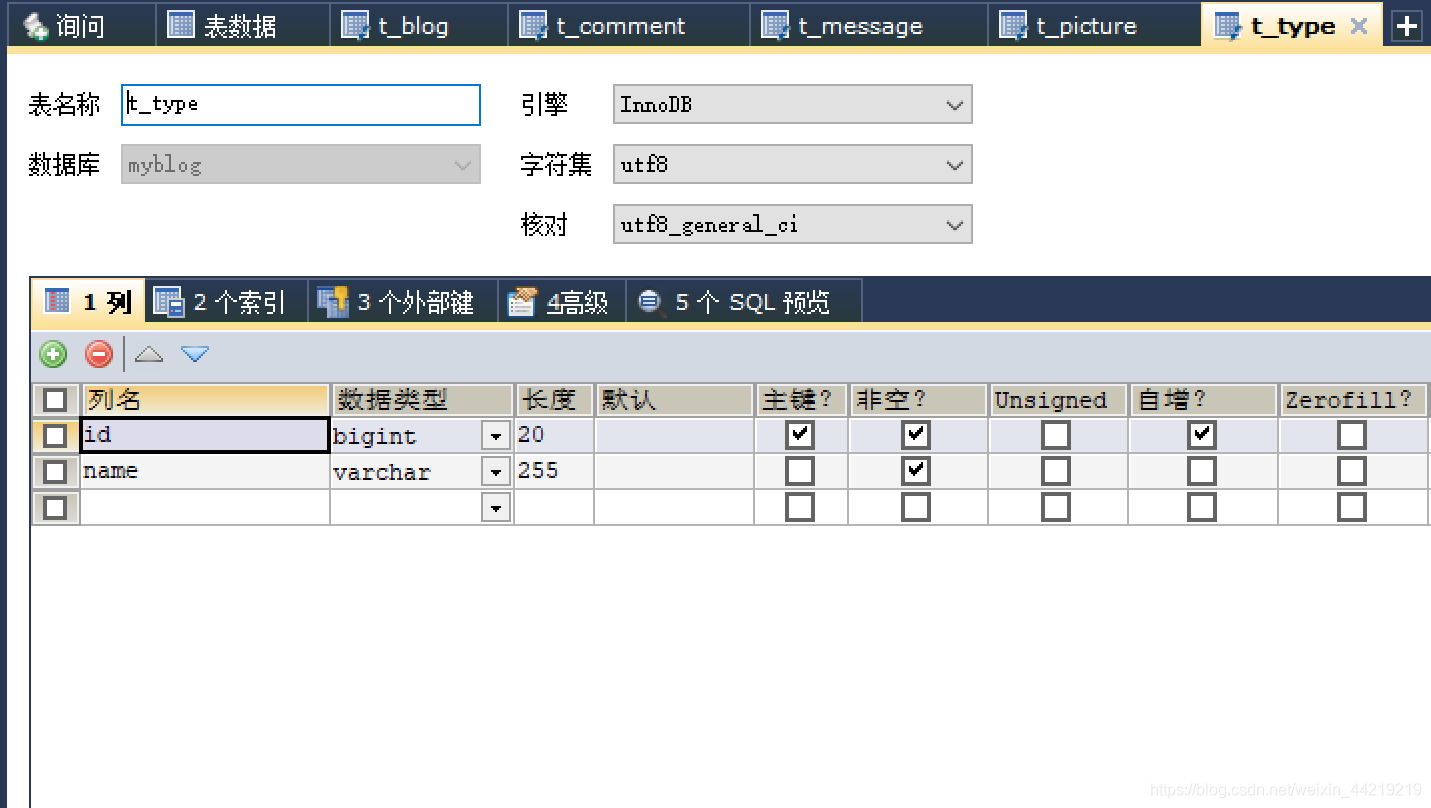The image size is (1431, 808).
Task: Select the 3 个外部键 foreign keys tab
Action: [402, 301]
